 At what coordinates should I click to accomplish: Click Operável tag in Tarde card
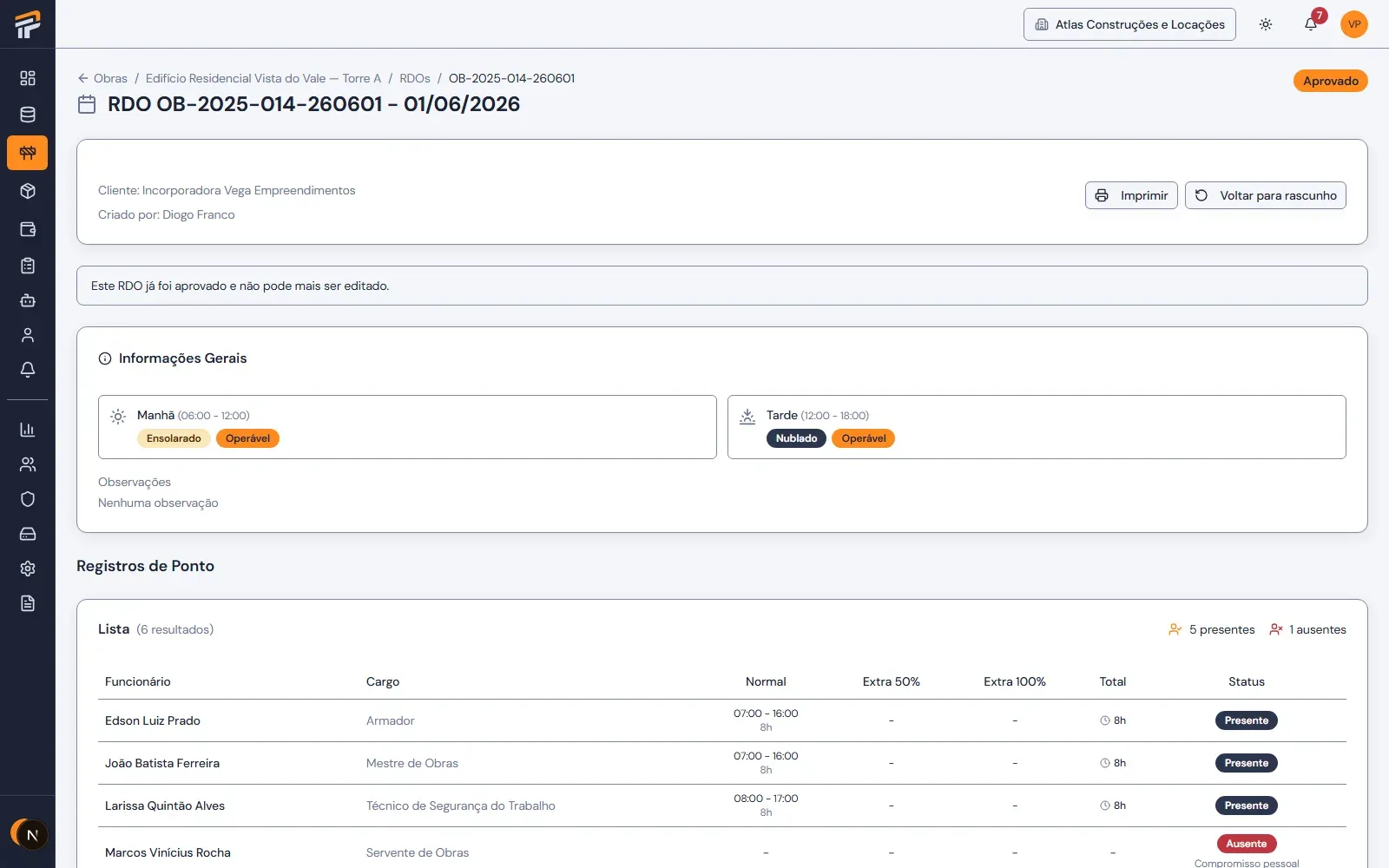pyautogui.click(x=864, y=438)
